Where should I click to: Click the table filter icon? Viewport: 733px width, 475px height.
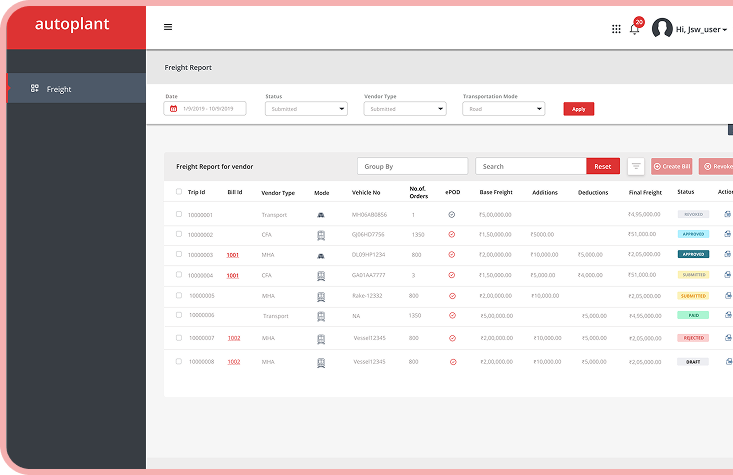point(636,166)
